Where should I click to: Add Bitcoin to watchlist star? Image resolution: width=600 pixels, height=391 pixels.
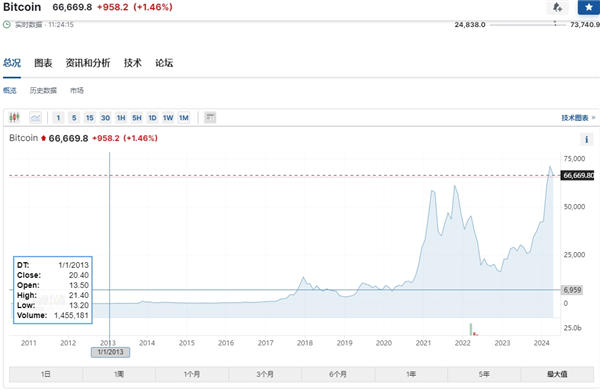tap(589, 7)
